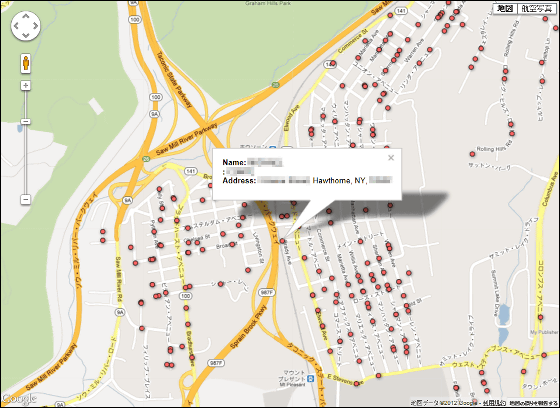This screenshot has height=408, width=560.
Task: Click the Columbus Ave label
Action: coord(550,188)
